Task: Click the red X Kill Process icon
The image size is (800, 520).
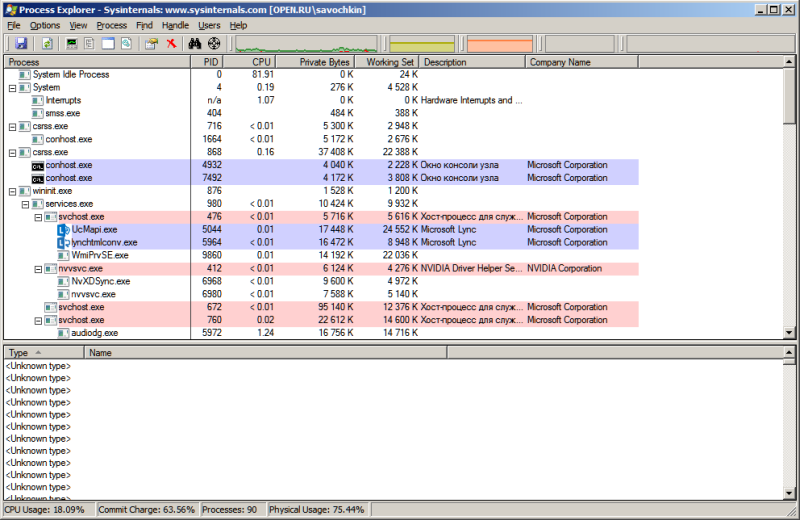Action: (171, 44)
